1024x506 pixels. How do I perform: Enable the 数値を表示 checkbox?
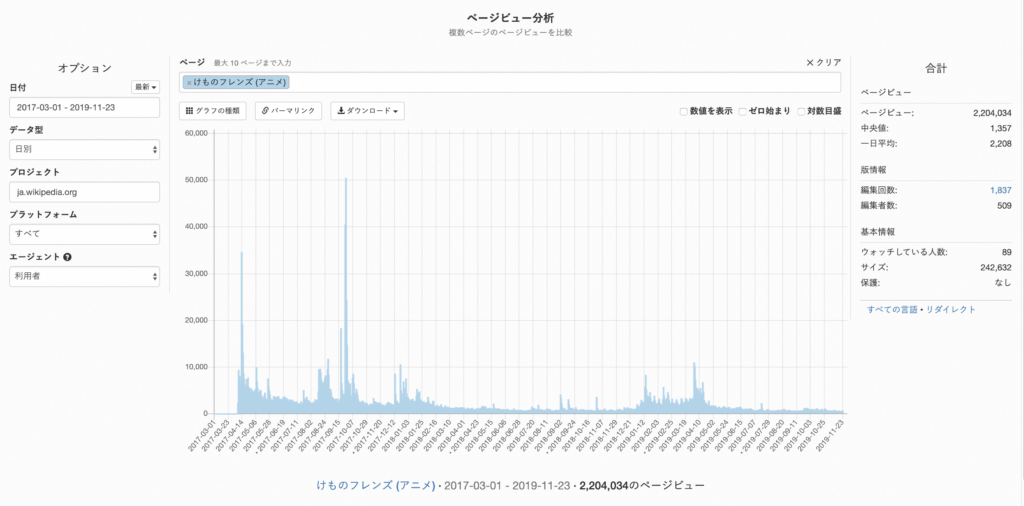tap(684, 112)
